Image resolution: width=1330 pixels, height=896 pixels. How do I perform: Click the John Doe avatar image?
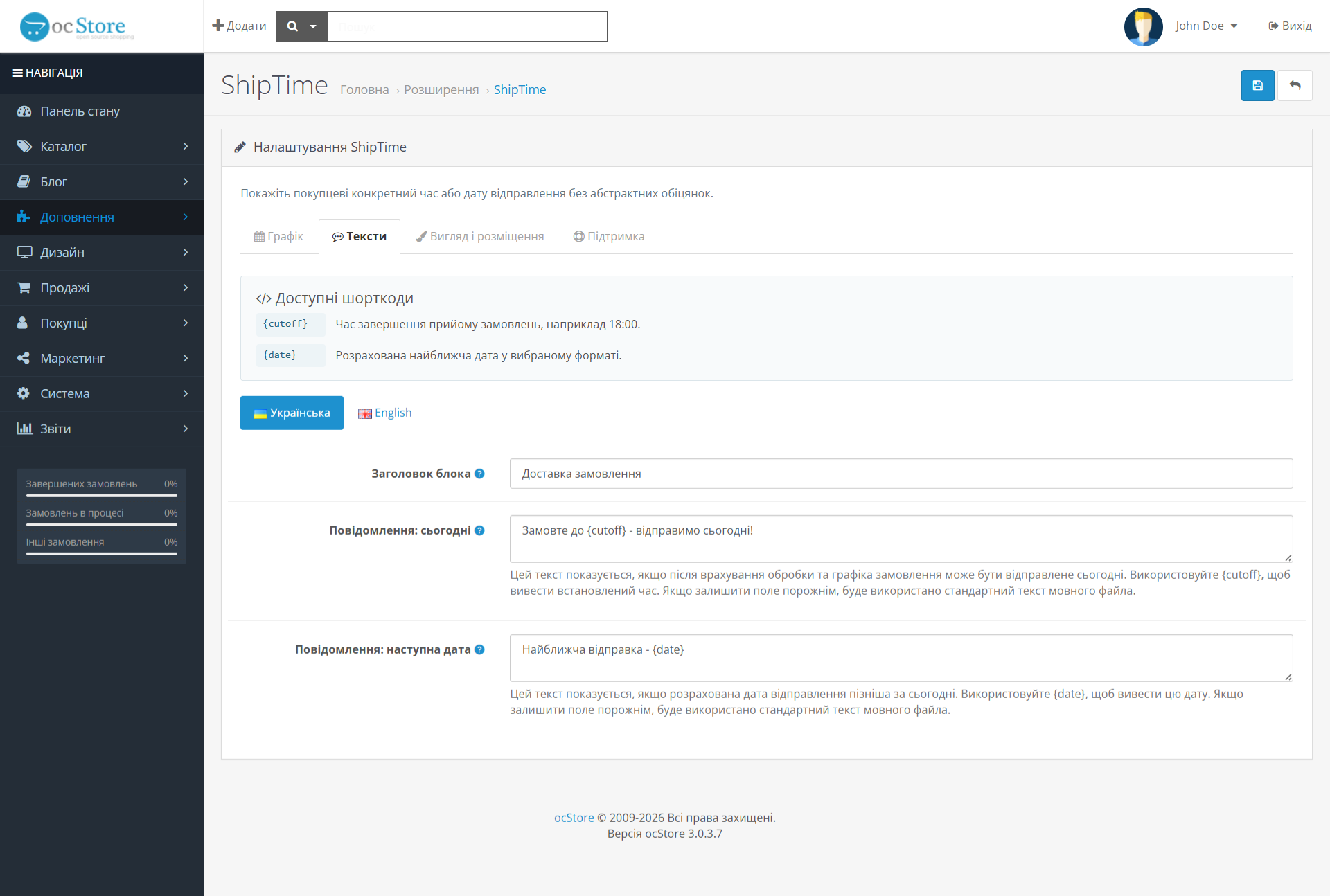click(1143, 26)
